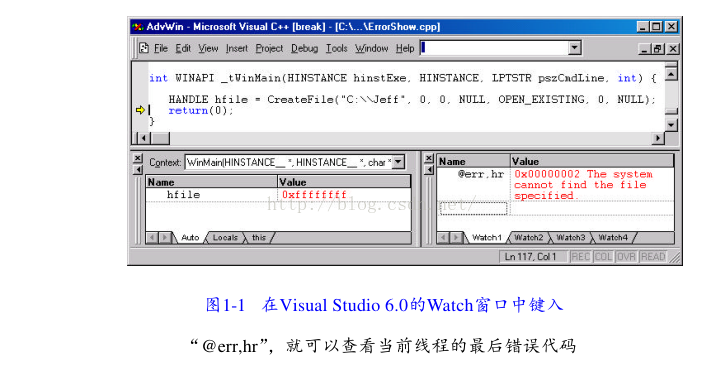725x386 pixels.
Task: Switch to the Watch3 tab
Action: (x=571, y=238)
